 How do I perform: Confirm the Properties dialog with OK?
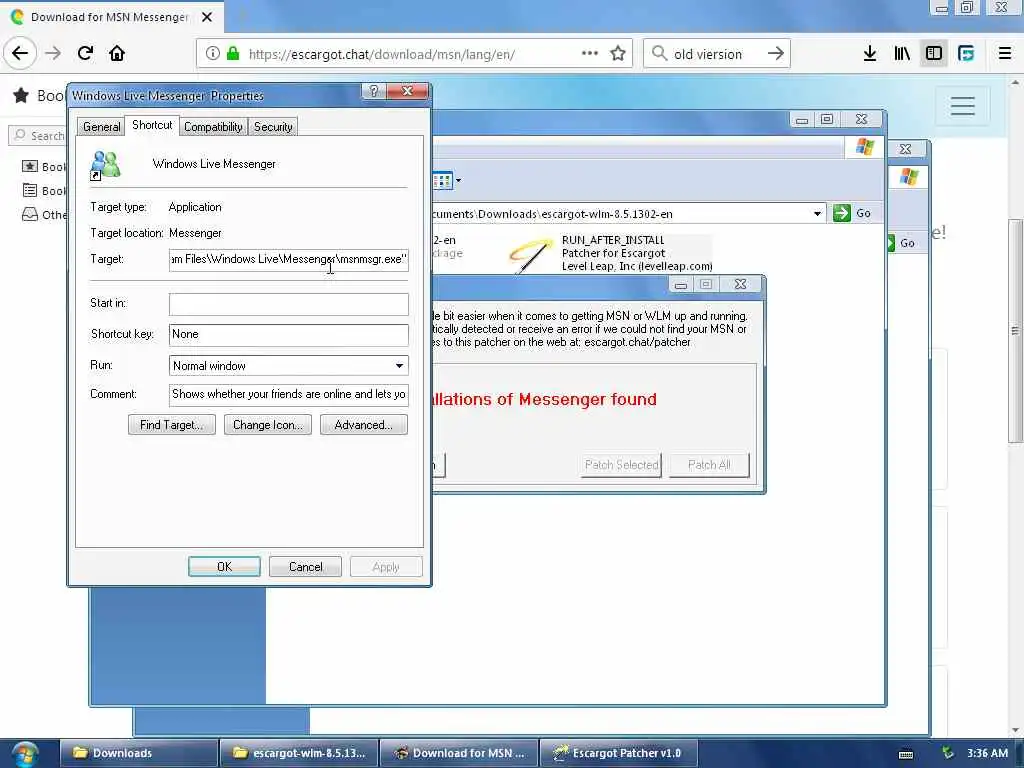click(x=224, y=567)
